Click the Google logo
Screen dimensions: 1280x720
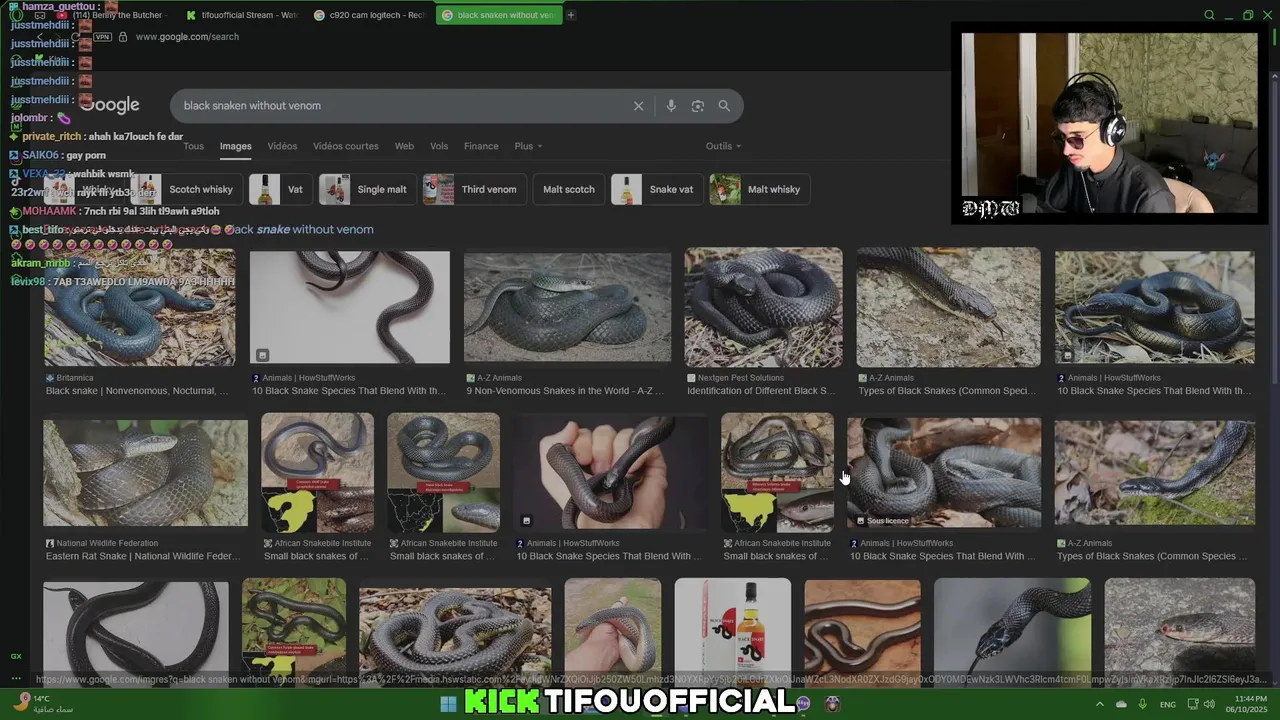click(x=110, y=105)
